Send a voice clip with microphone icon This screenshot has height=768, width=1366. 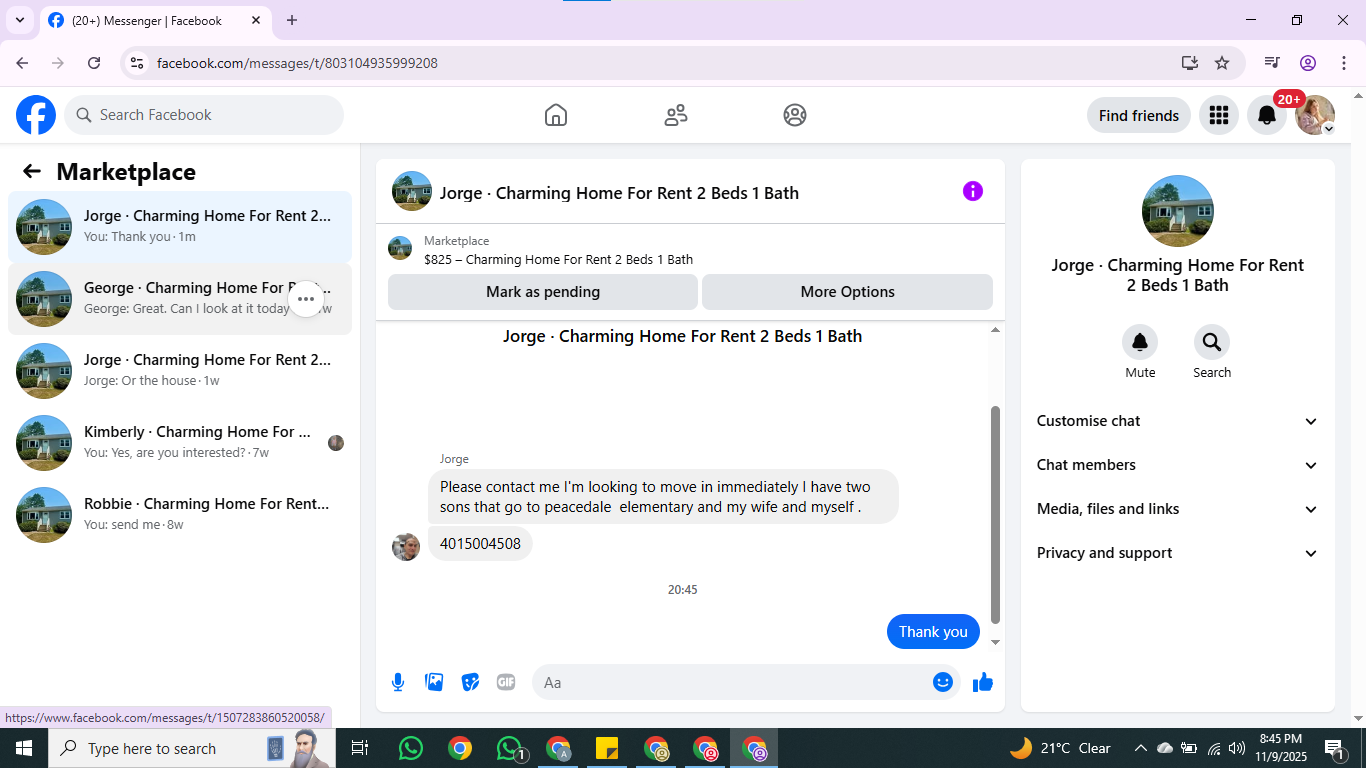click(398, 682)
